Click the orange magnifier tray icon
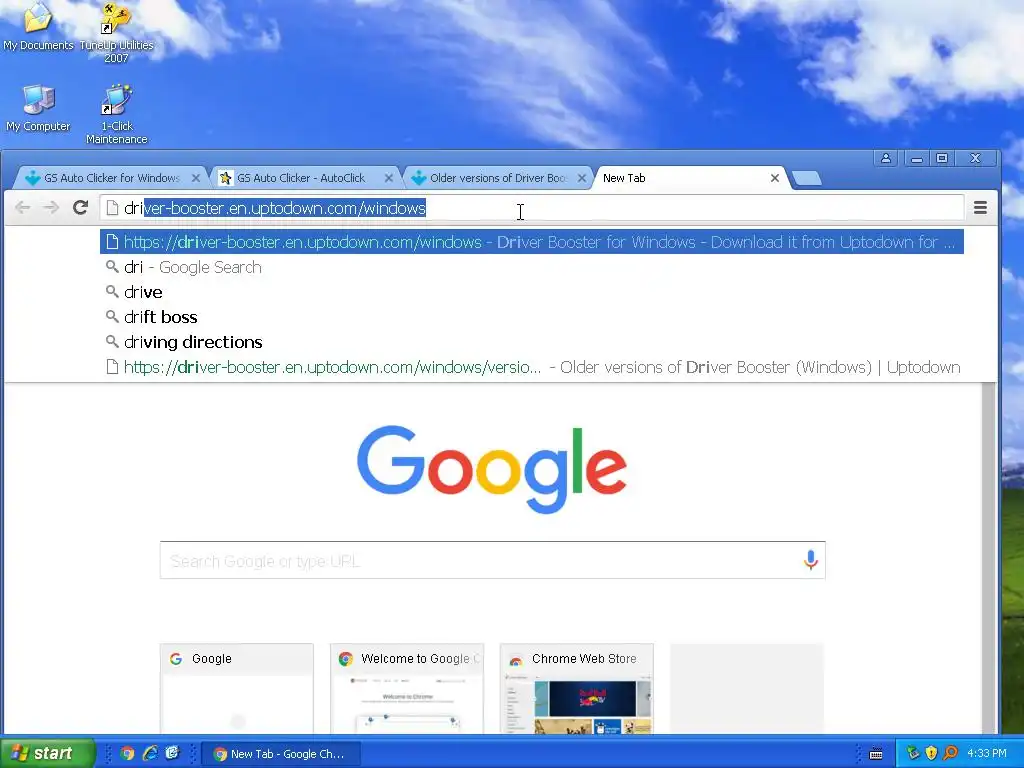The image size is (1024, 768). 950,754
